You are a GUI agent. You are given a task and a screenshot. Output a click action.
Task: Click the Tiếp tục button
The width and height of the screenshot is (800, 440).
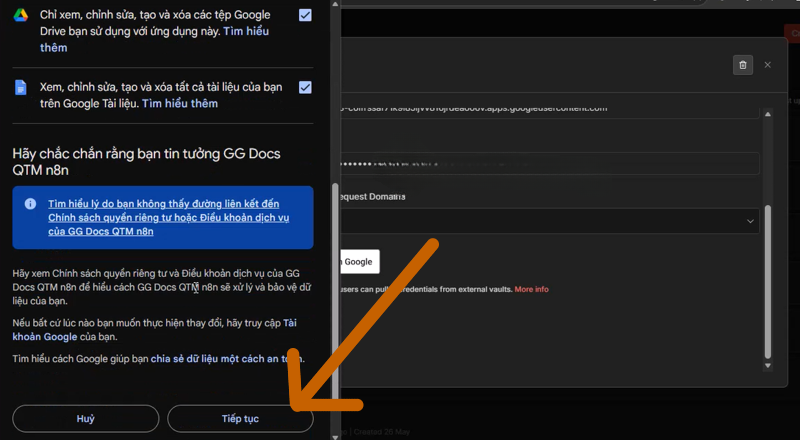click(240, 419)
